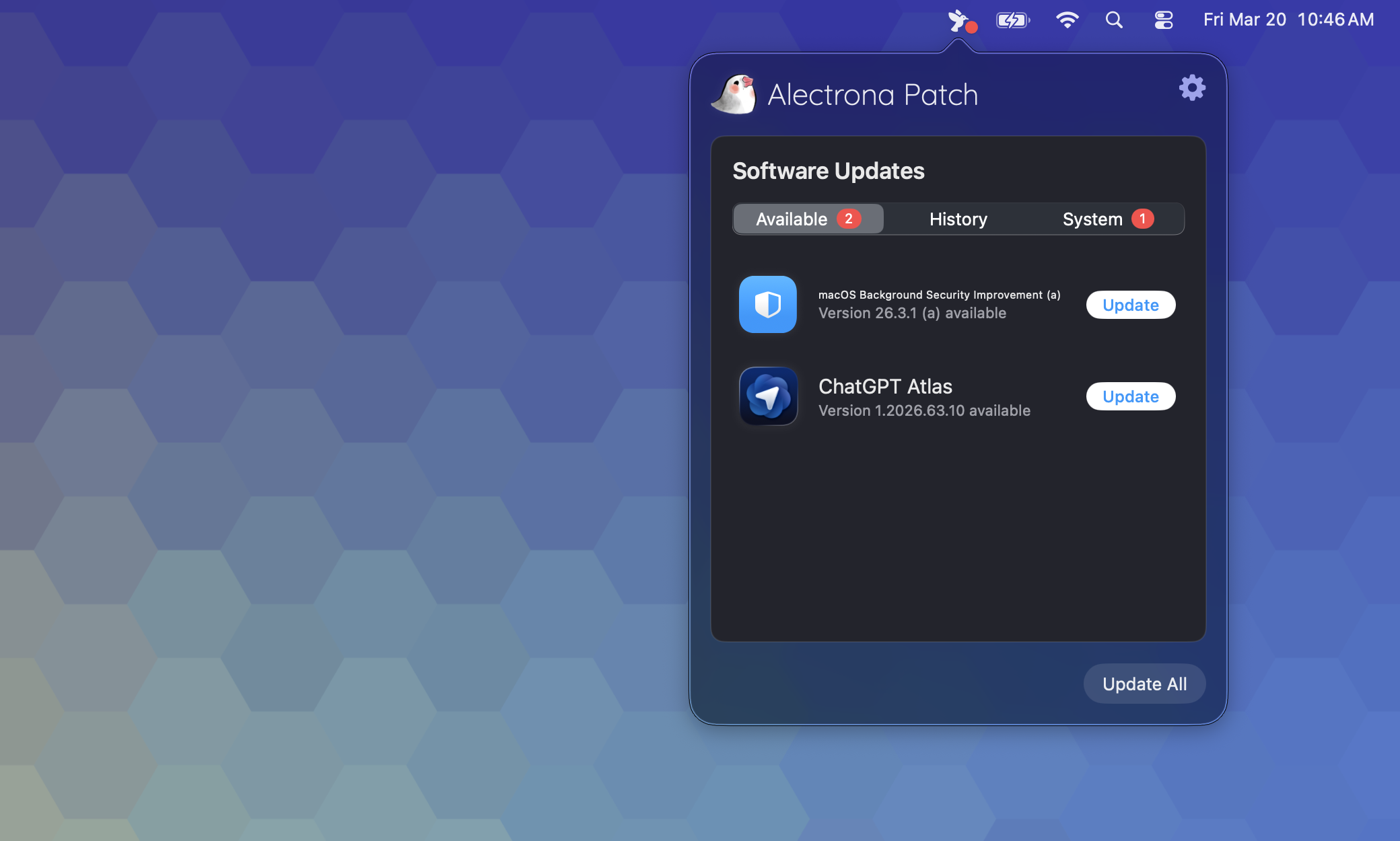Switch to the Available tab
This screenshot has height=841, width=1400.
click(x=792, y=219)
